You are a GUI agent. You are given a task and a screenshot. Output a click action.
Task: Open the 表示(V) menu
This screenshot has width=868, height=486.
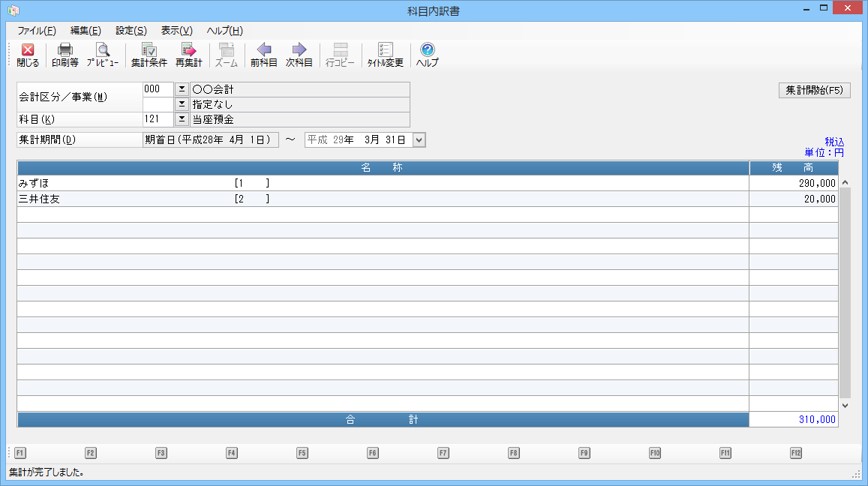coord(176,31)
